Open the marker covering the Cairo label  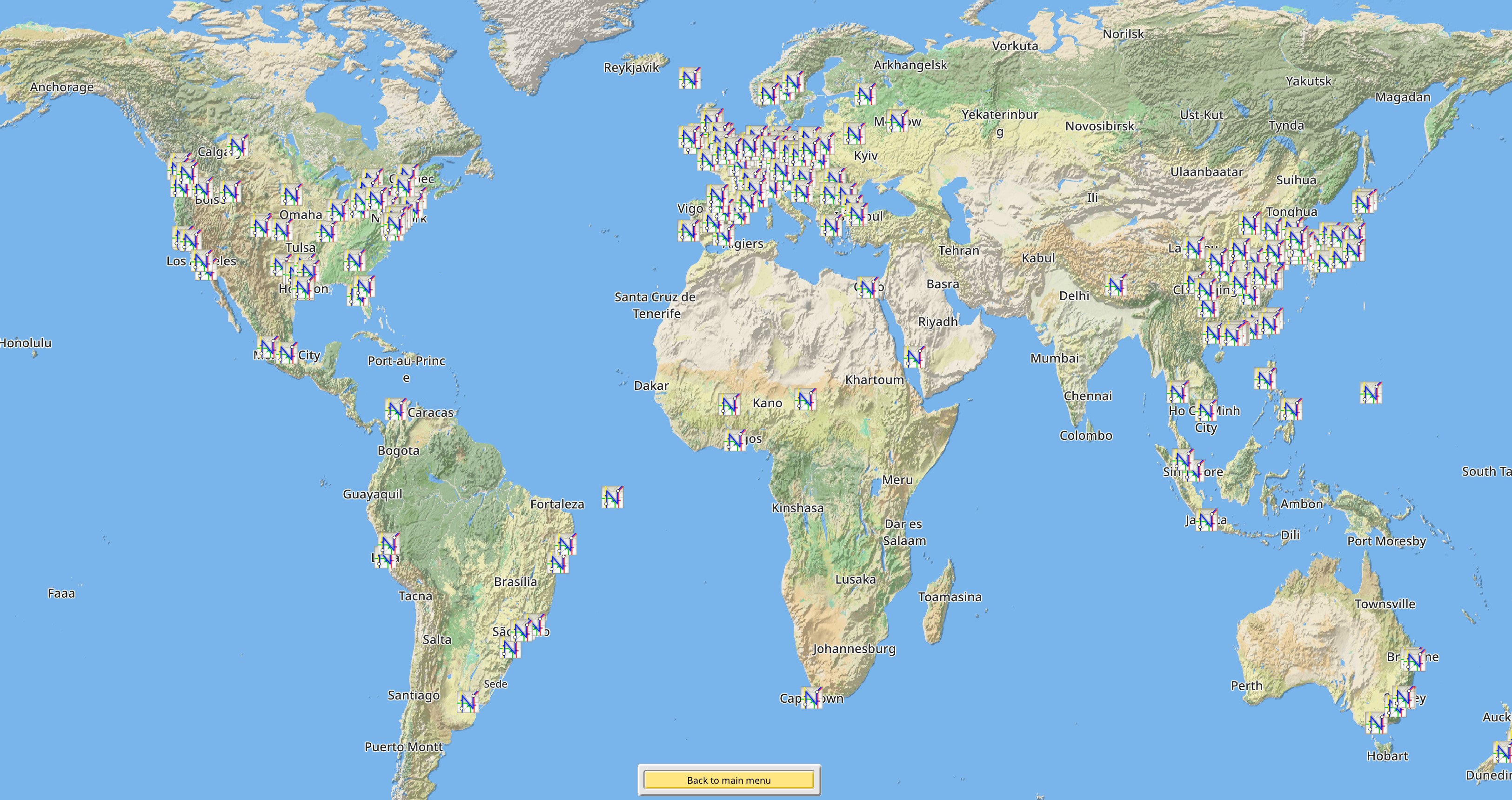click(868, 287)
